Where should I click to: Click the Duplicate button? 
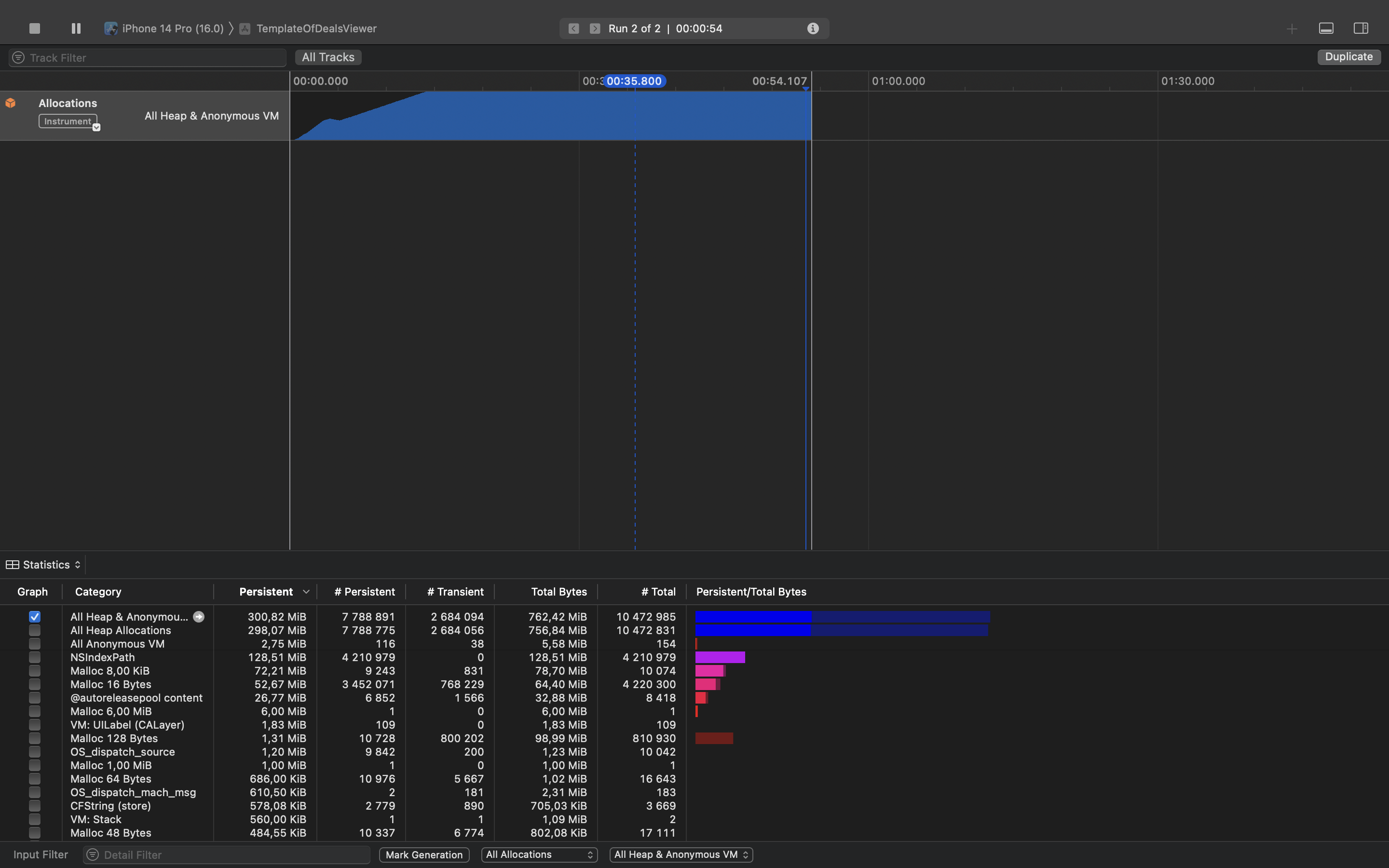(x=1349, y=56)
